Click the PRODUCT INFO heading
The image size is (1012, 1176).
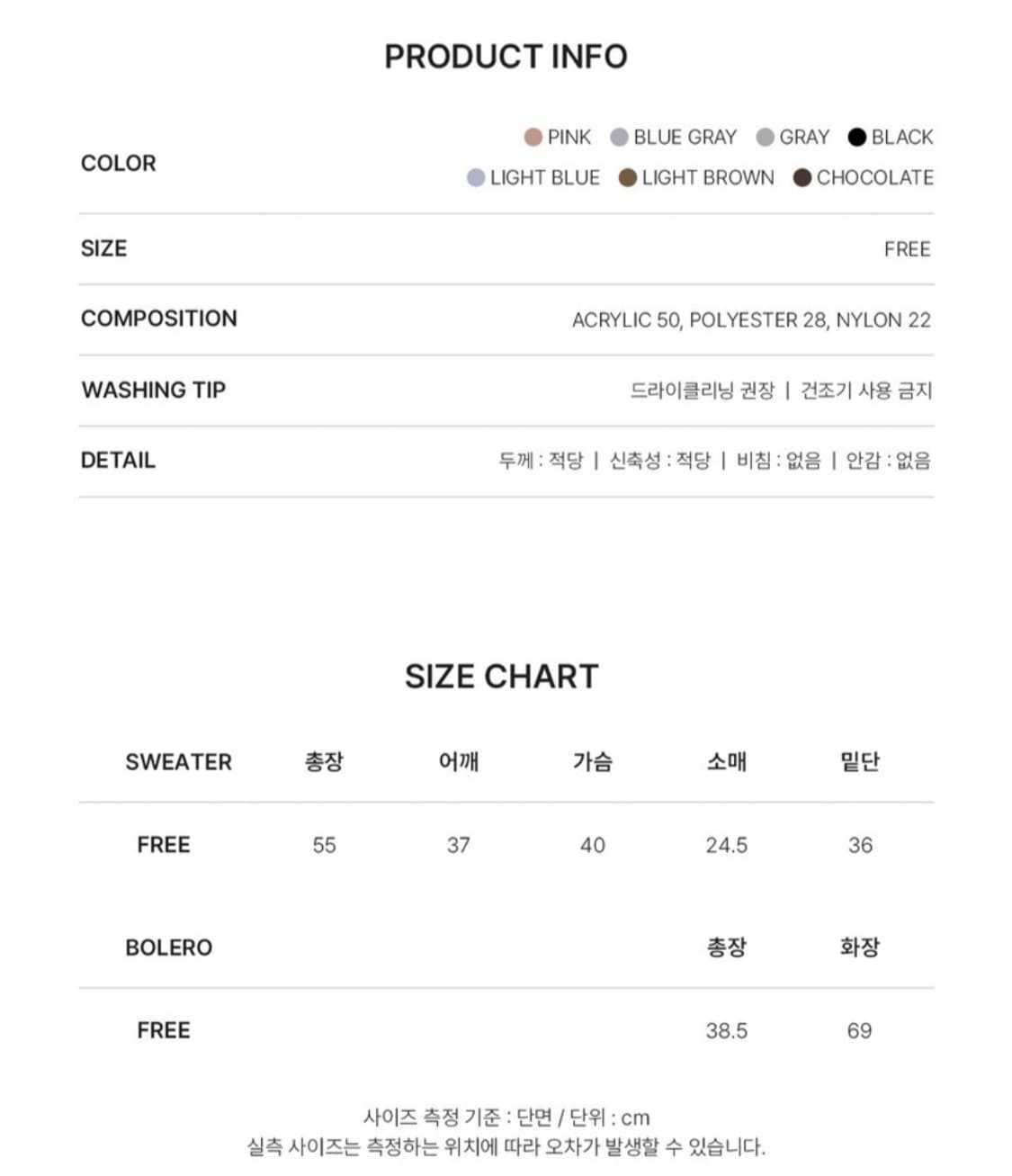point(506,57)
